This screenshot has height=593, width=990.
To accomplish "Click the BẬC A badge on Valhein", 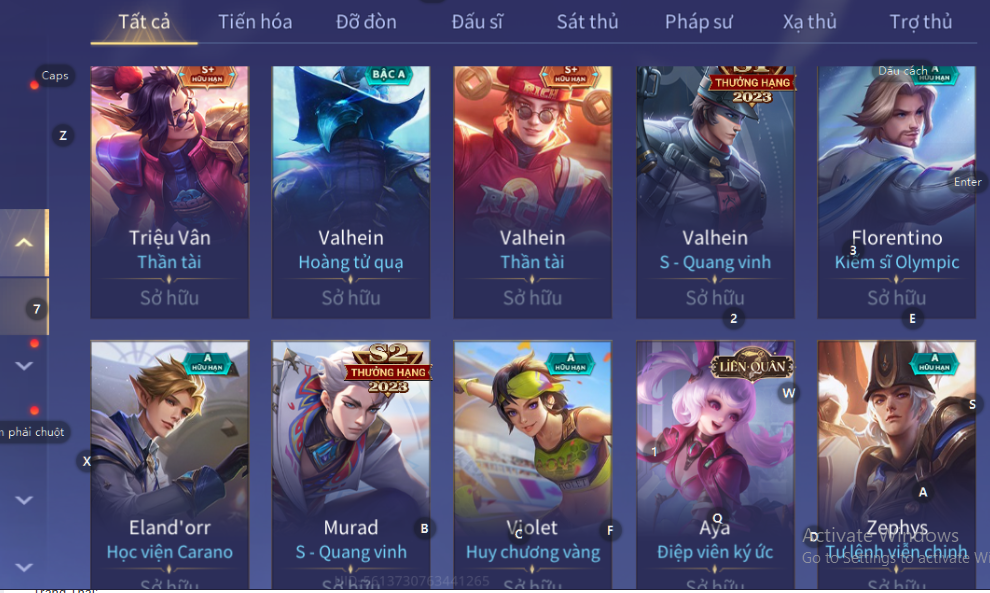I will 389,75.
